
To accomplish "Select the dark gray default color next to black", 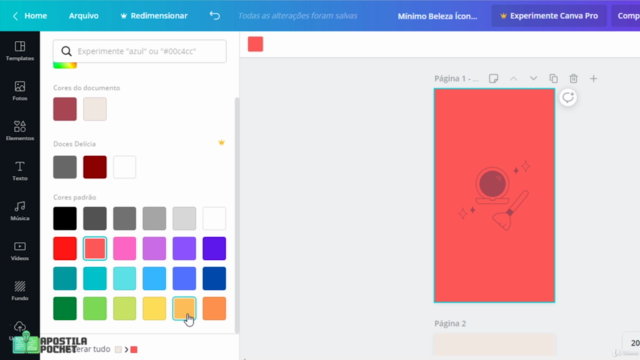I will (x=95, y=218).
